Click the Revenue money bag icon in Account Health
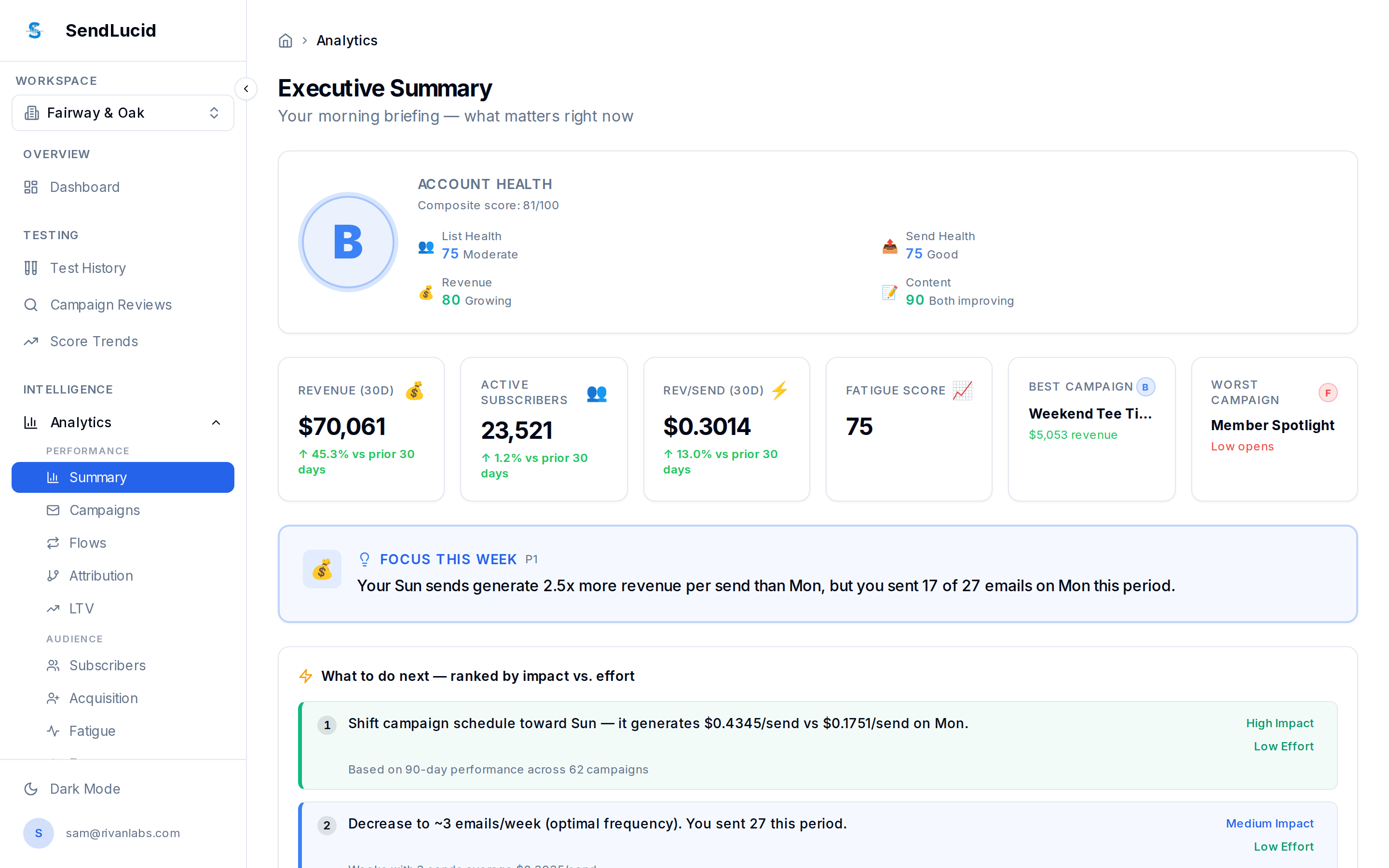The image size is (1389, 868). tap(426, 292)
